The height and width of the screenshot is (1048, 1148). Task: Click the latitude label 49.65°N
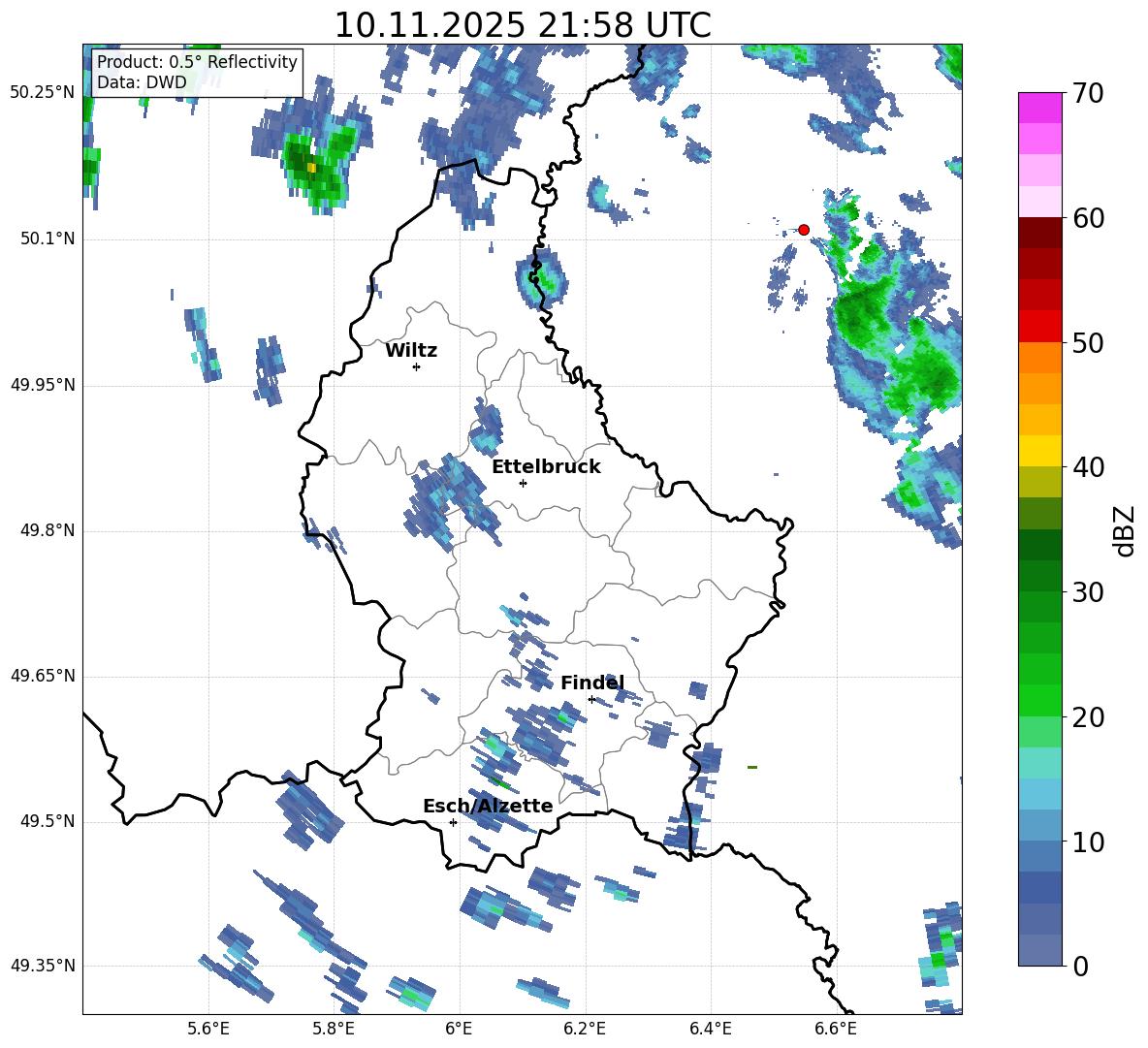tap(43, 676)
